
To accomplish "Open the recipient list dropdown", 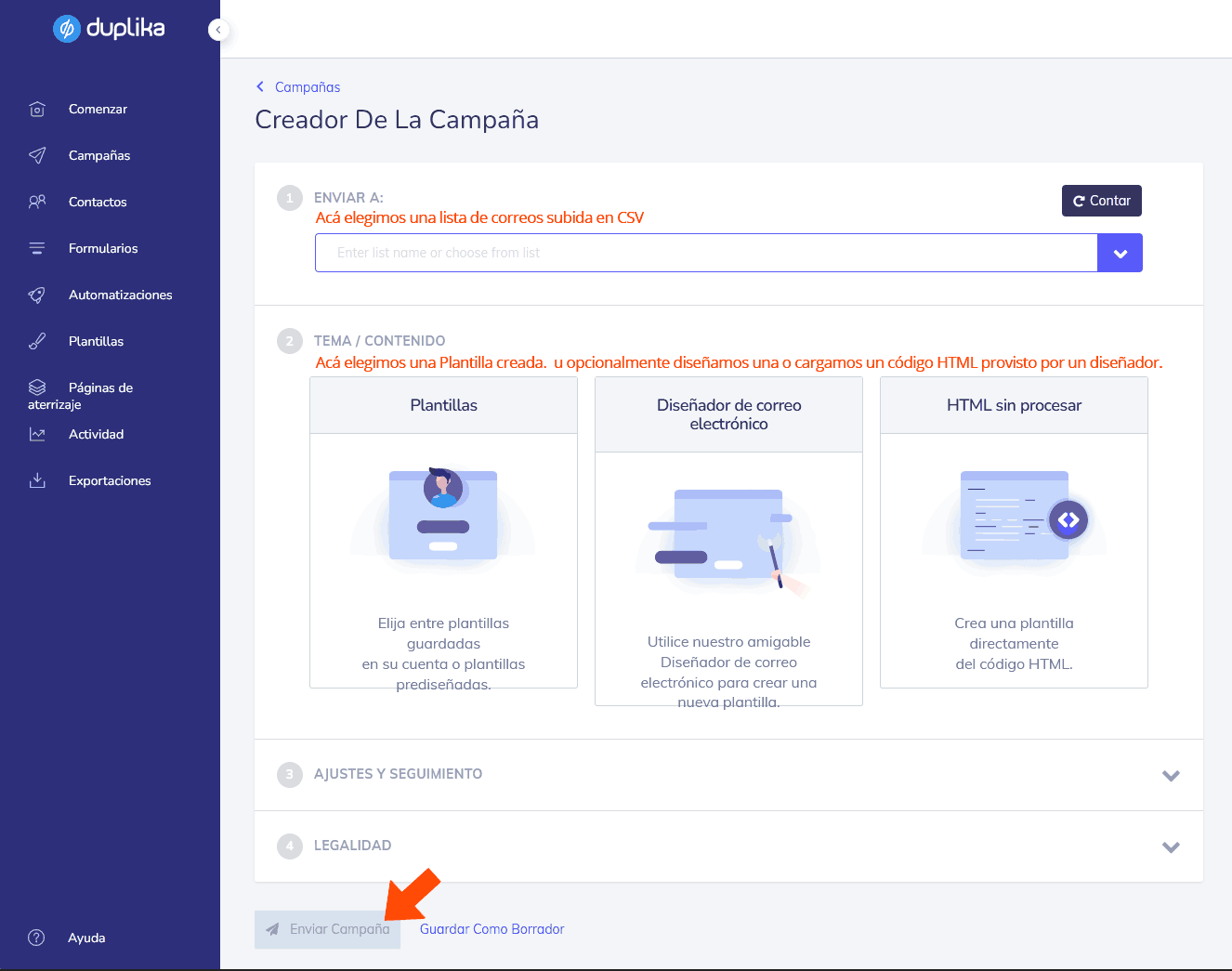I will coord(1120,252).
